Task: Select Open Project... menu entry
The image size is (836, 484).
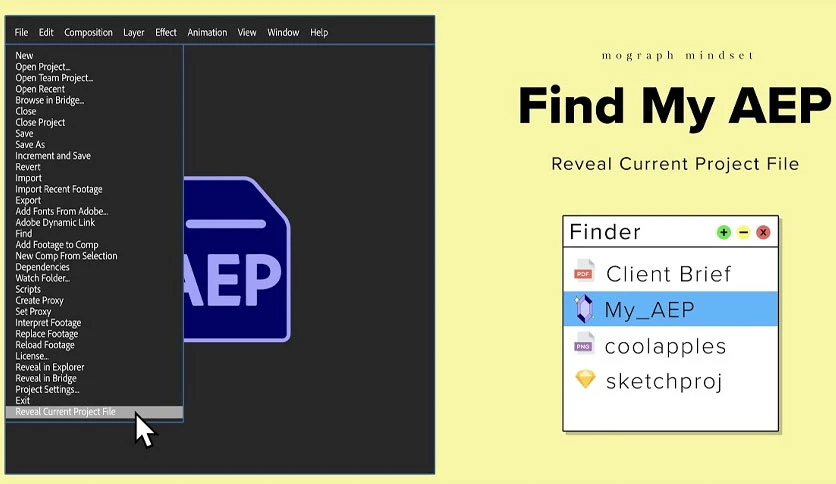Action: [x=43, y=67]
